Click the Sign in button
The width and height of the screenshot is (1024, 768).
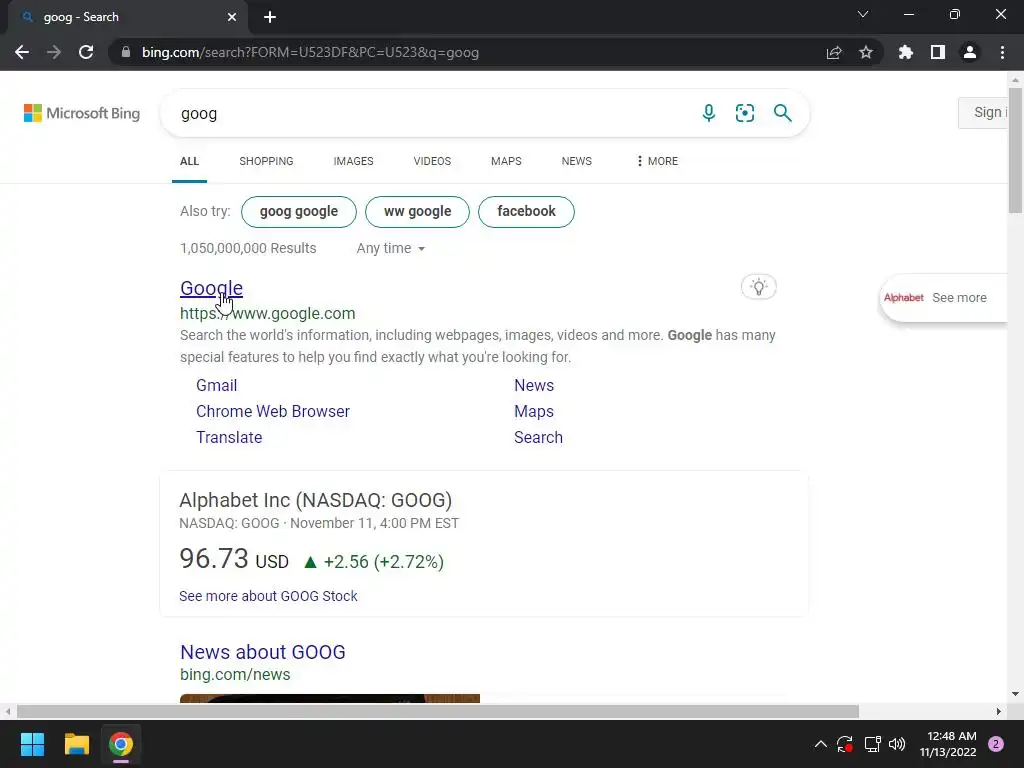pos(984,112)
